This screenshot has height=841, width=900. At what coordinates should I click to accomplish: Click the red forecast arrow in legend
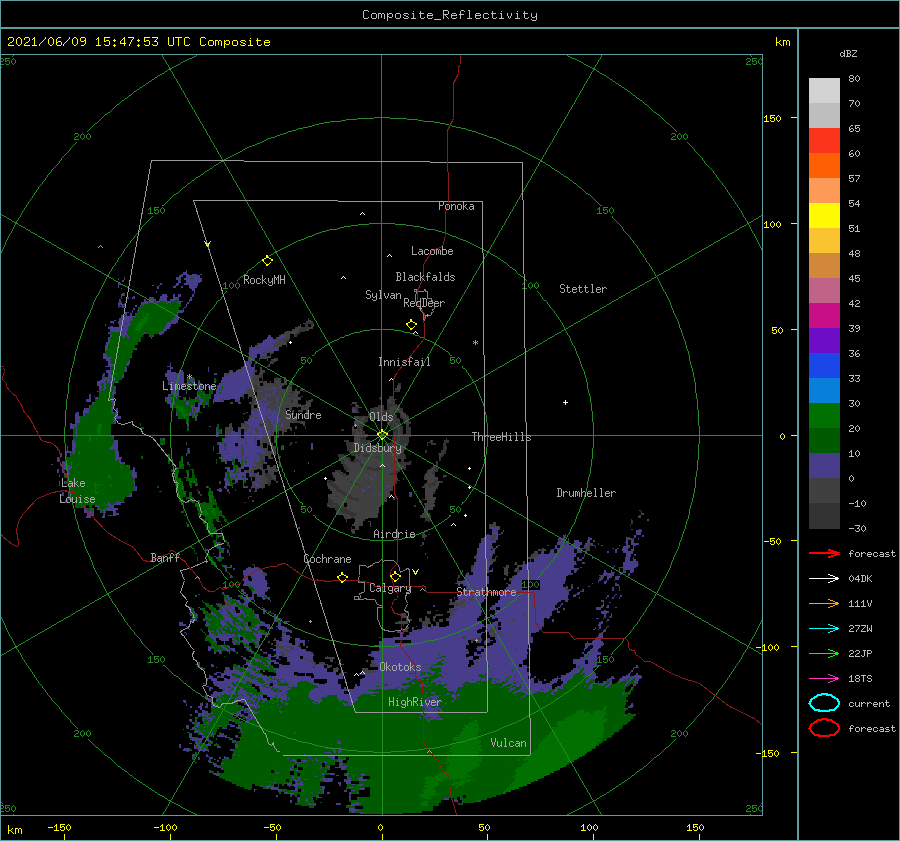(x=824, y=553)
